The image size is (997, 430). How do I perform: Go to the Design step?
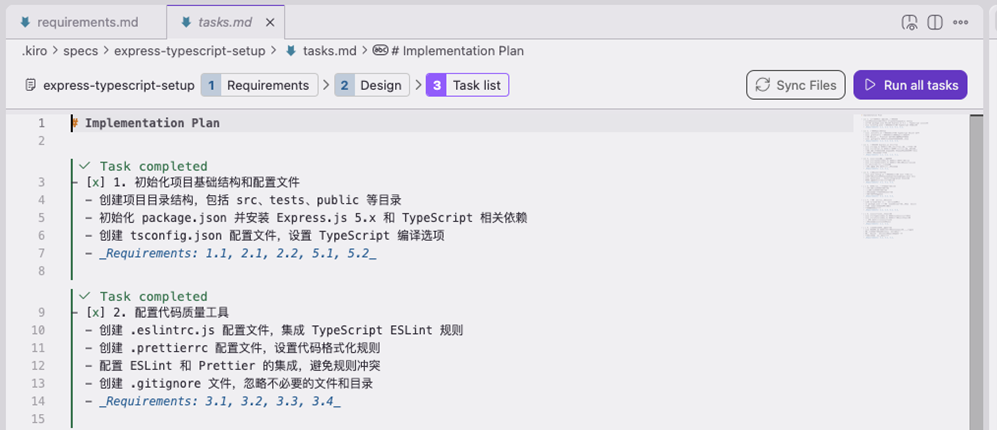pos(369,85)
